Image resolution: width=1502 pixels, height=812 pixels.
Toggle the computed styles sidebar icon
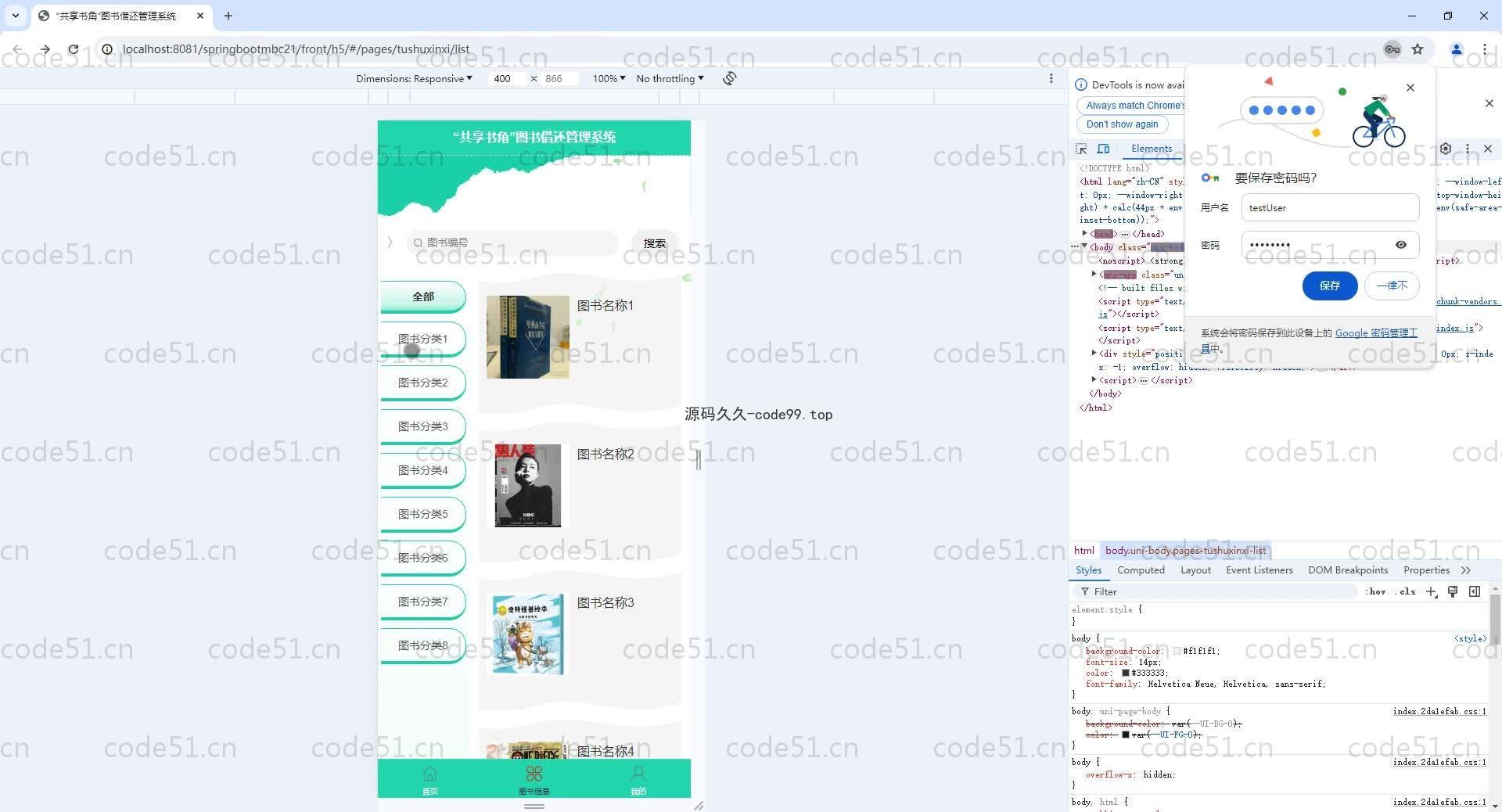pos(1475,591)
